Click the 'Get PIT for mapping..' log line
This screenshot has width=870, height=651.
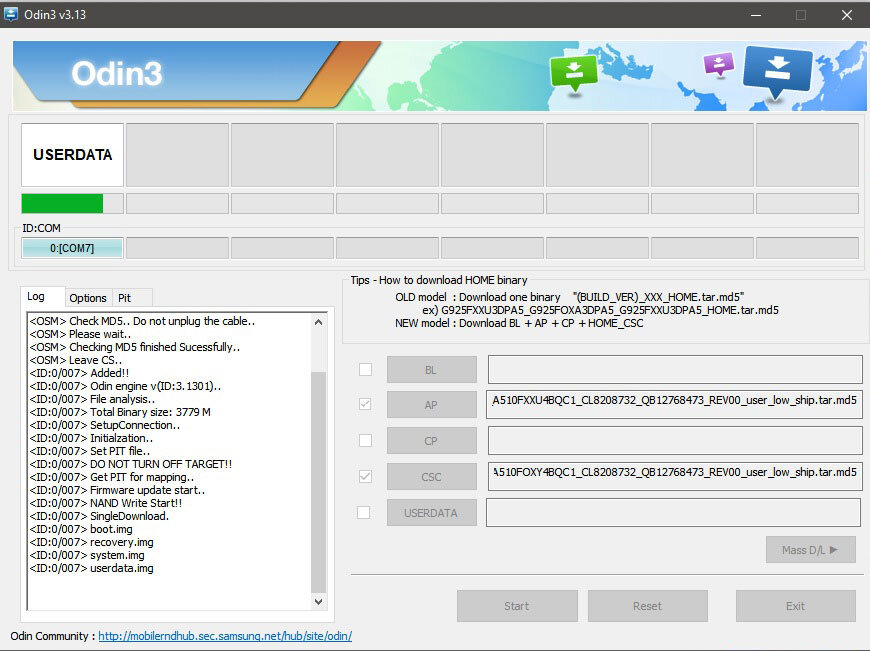pos(112,477)
